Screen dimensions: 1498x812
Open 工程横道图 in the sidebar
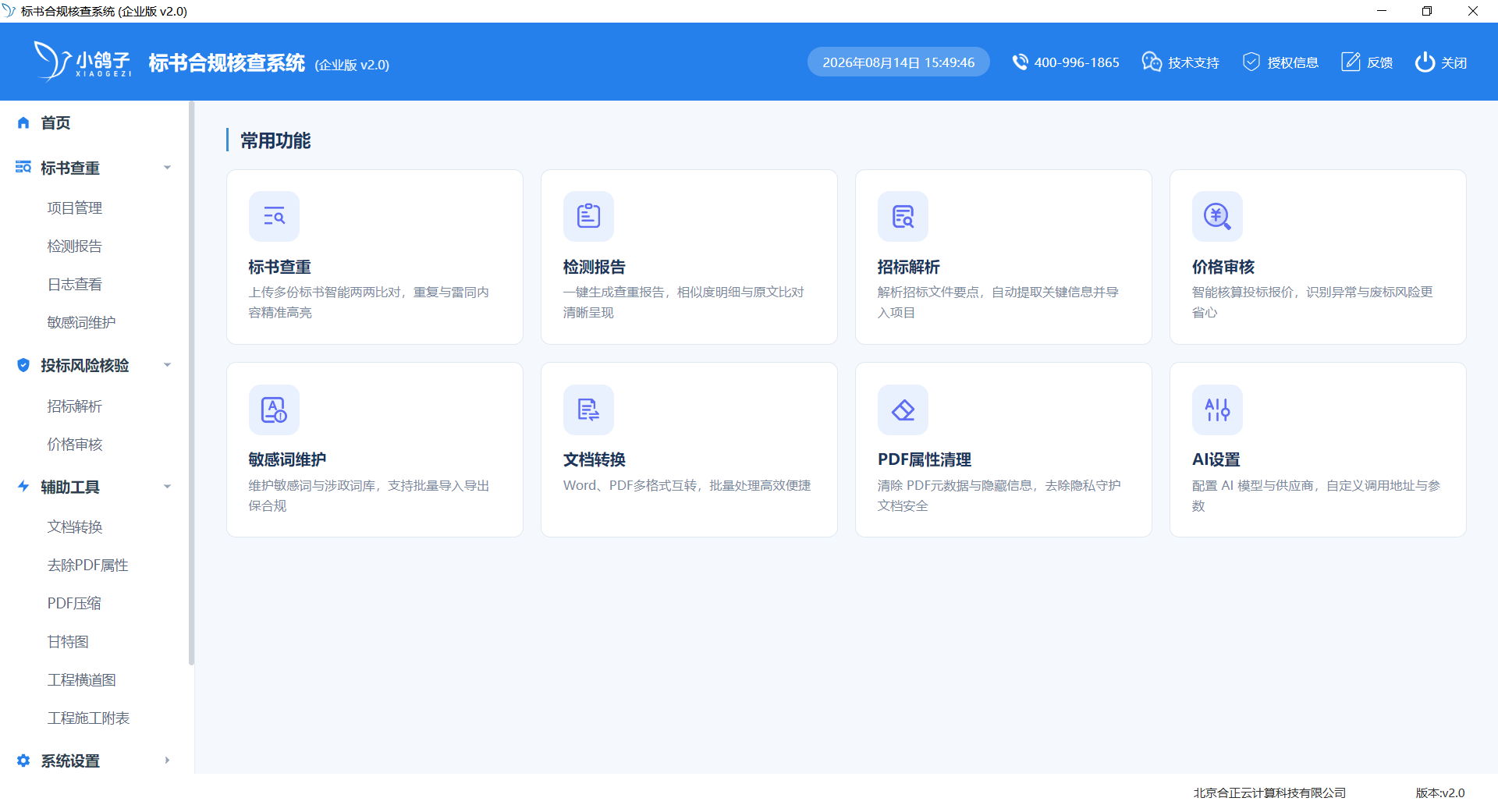click(x=82, y=679)
